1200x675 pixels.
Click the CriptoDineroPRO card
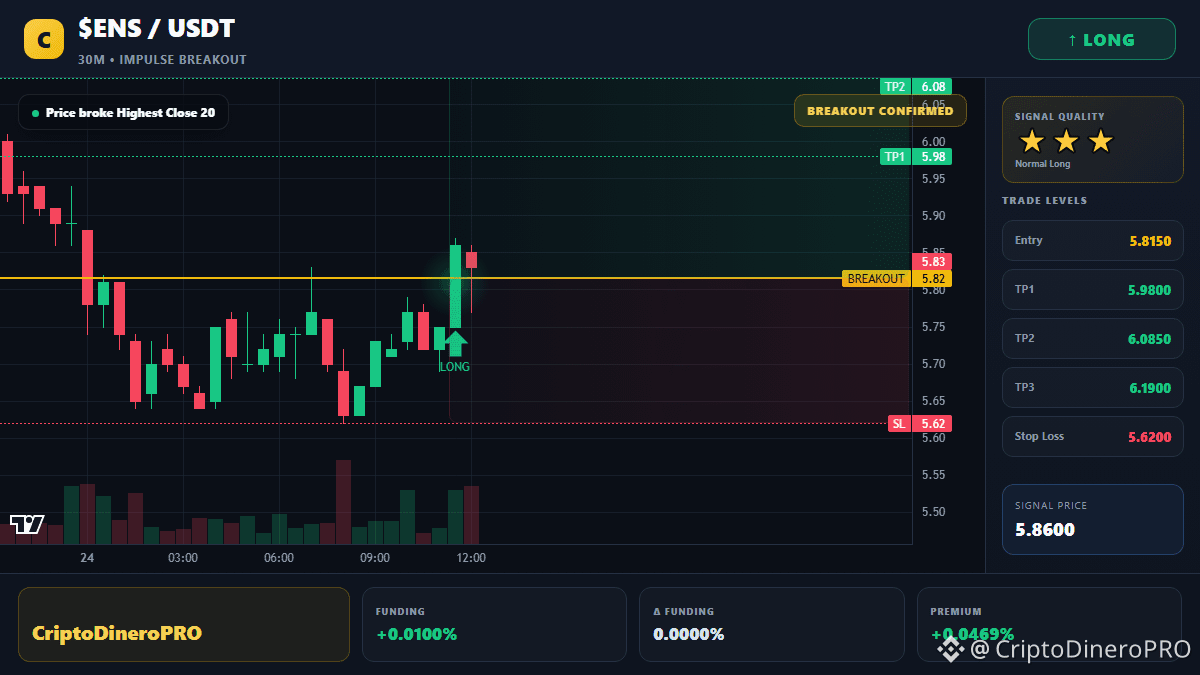coord(184,624)
